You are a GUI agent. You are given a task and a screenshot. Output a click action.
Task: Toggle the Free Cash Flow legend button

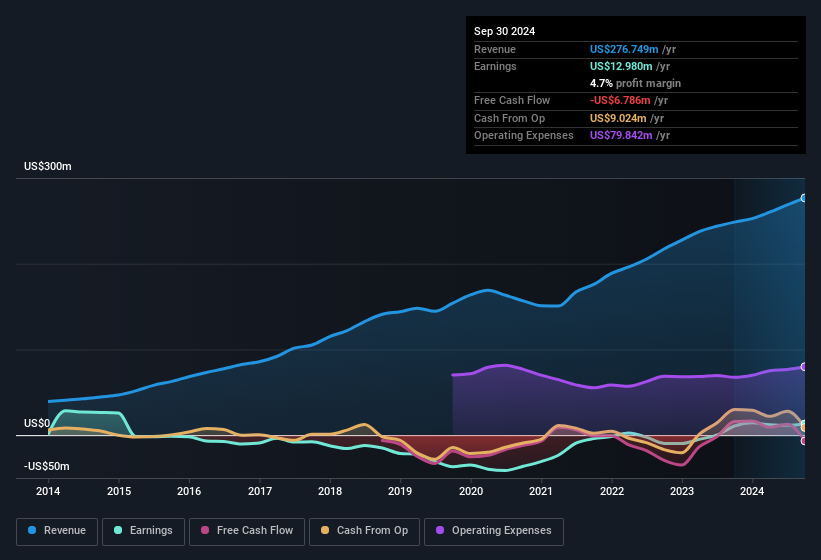pyautogui.click(x=247, y=531)
